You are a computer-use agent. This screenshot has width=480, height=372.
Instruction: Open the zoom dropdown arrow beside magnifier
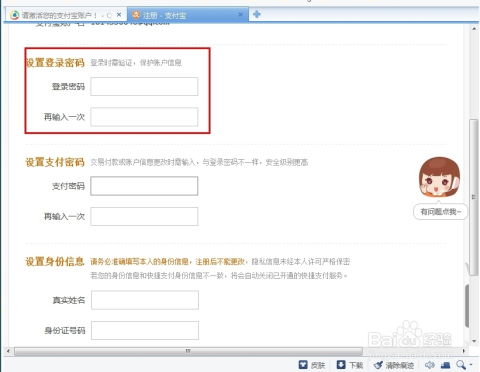coord(471,365)
